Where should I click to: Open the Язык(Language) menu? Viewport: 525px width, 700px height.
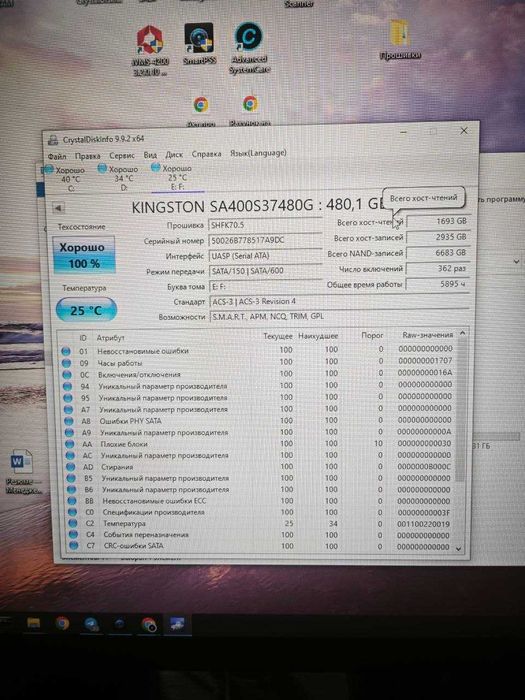pos(258,153)
